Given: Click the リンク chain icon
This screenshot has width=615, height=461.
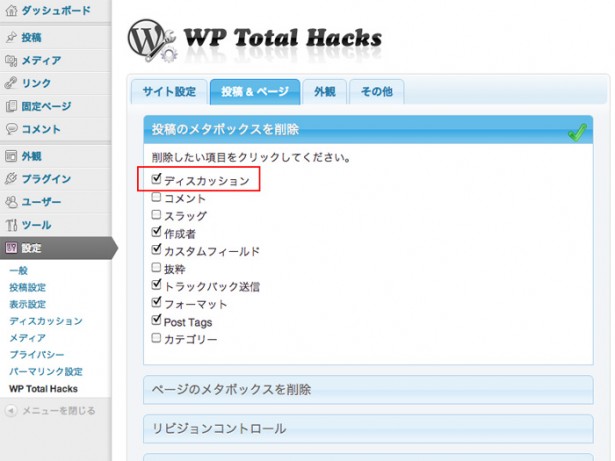Looking at the screenshot, I should [11, 83].
